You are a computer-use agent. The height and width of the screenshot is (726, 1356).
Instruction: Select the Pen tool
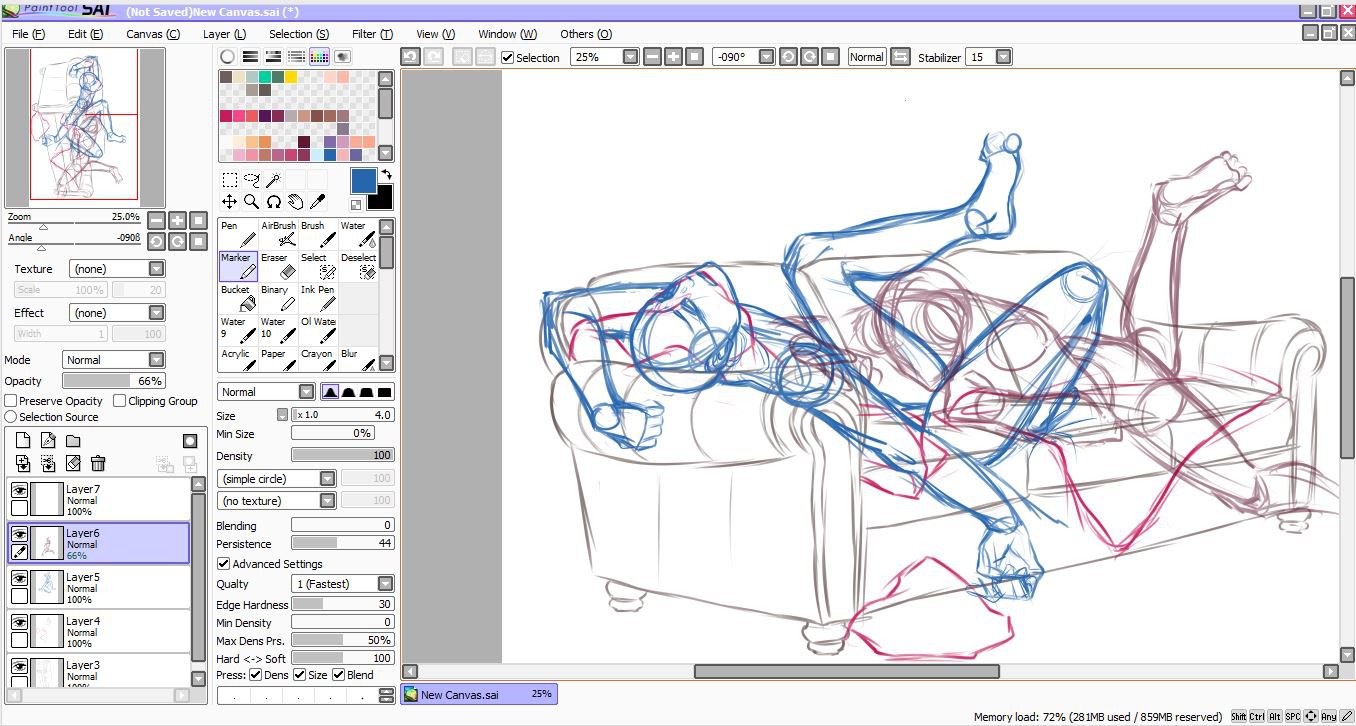(238, 234)
